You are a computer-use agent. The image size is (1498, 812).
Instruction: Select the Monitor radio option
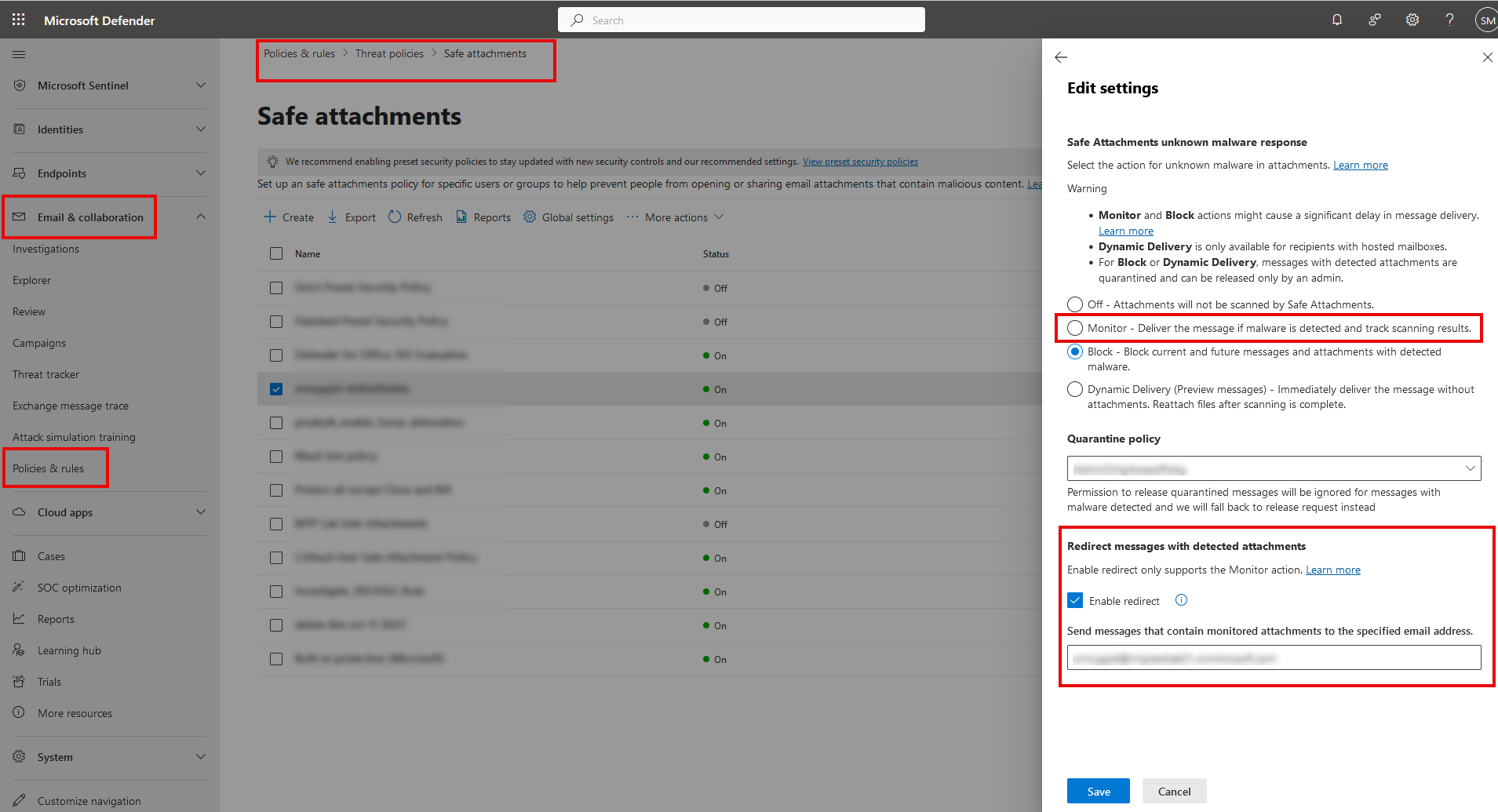(1075, 328)
